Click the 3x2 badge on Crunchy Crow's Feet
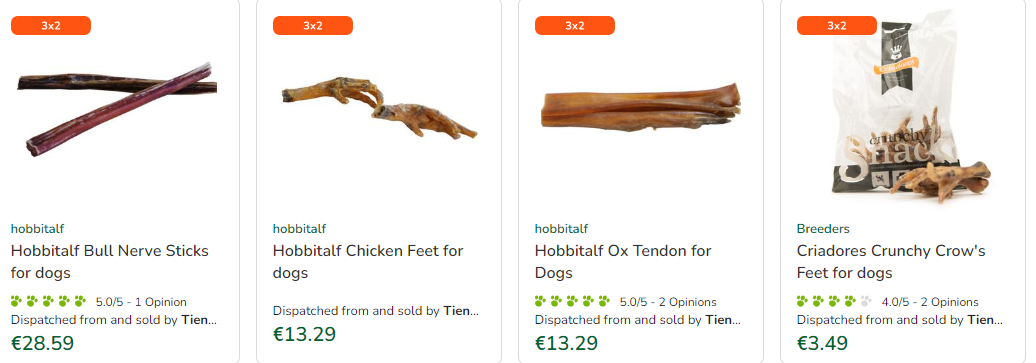This screenshot has width=1036, height=363. click(x=836, y=26)
